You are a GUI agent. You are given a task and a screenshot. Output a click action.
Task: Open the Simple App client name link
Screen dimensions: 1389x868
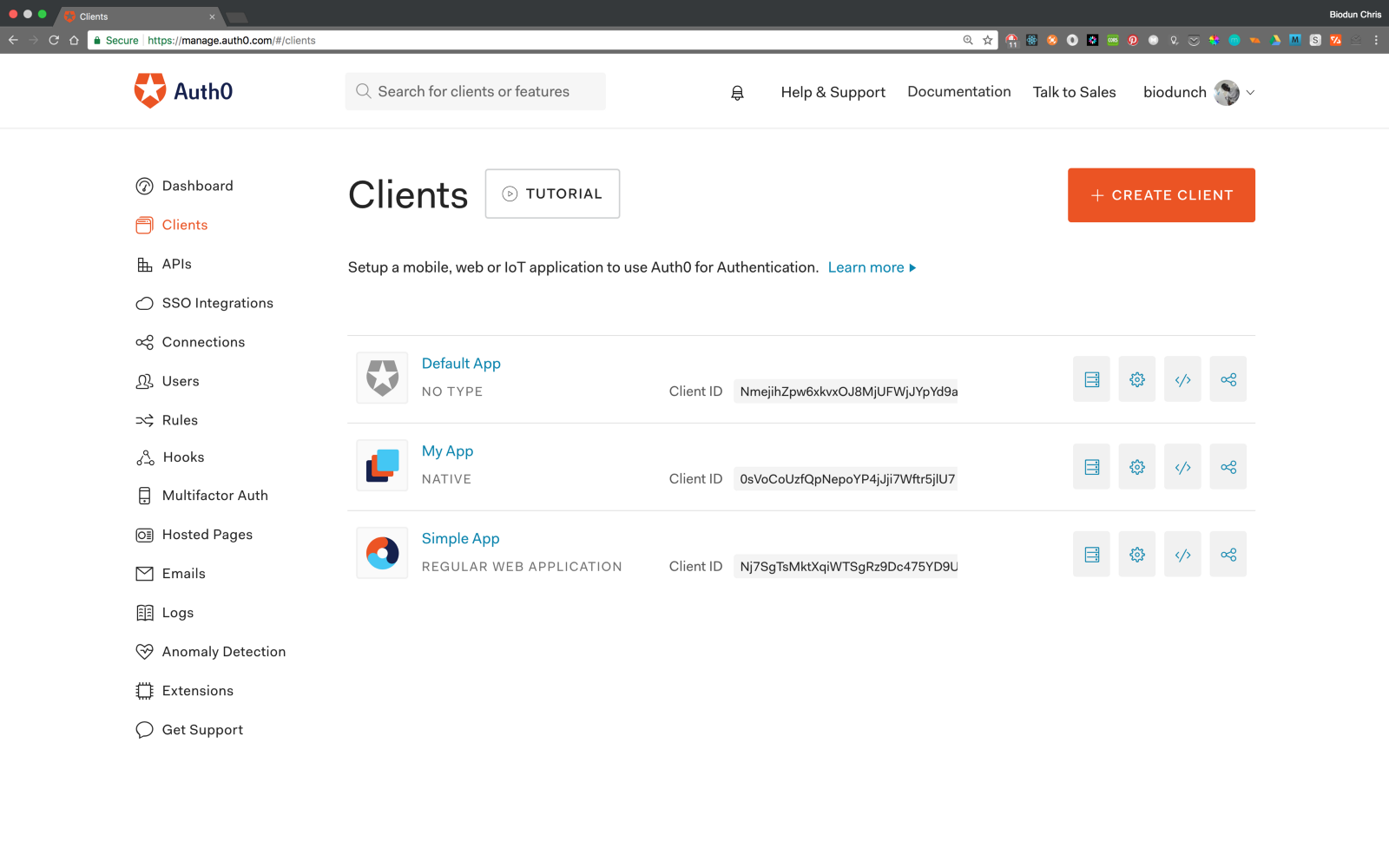461,539
